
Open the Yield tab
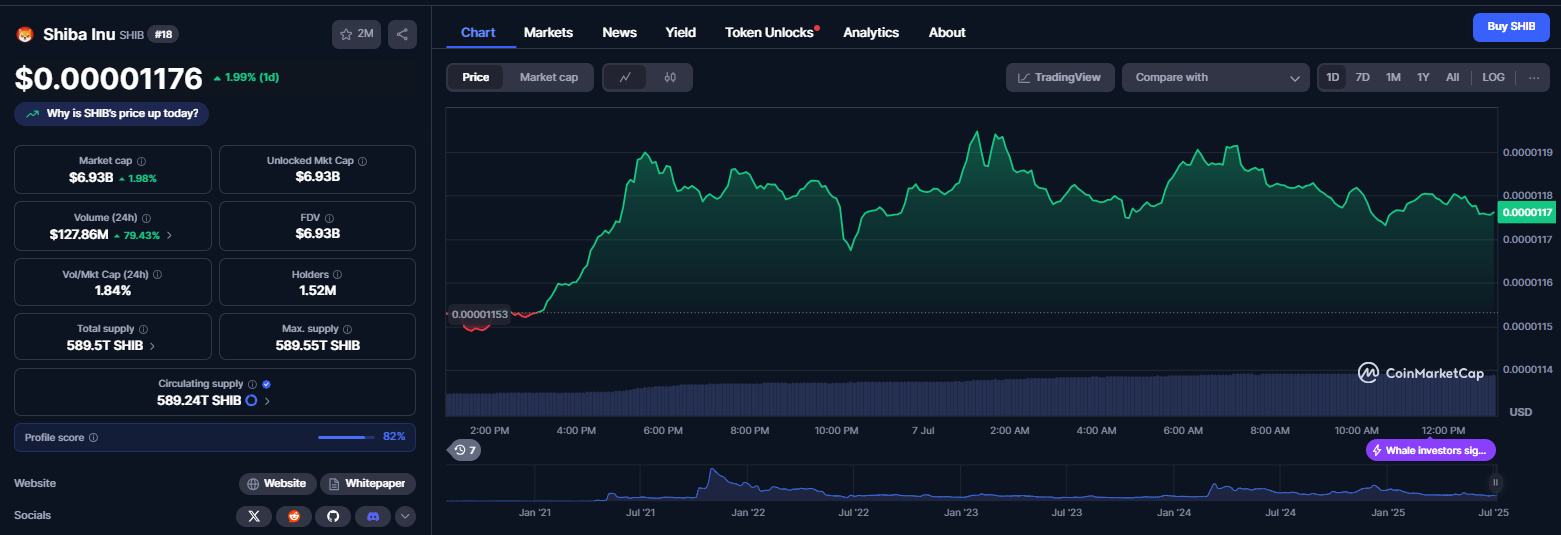tap(681, 32)
